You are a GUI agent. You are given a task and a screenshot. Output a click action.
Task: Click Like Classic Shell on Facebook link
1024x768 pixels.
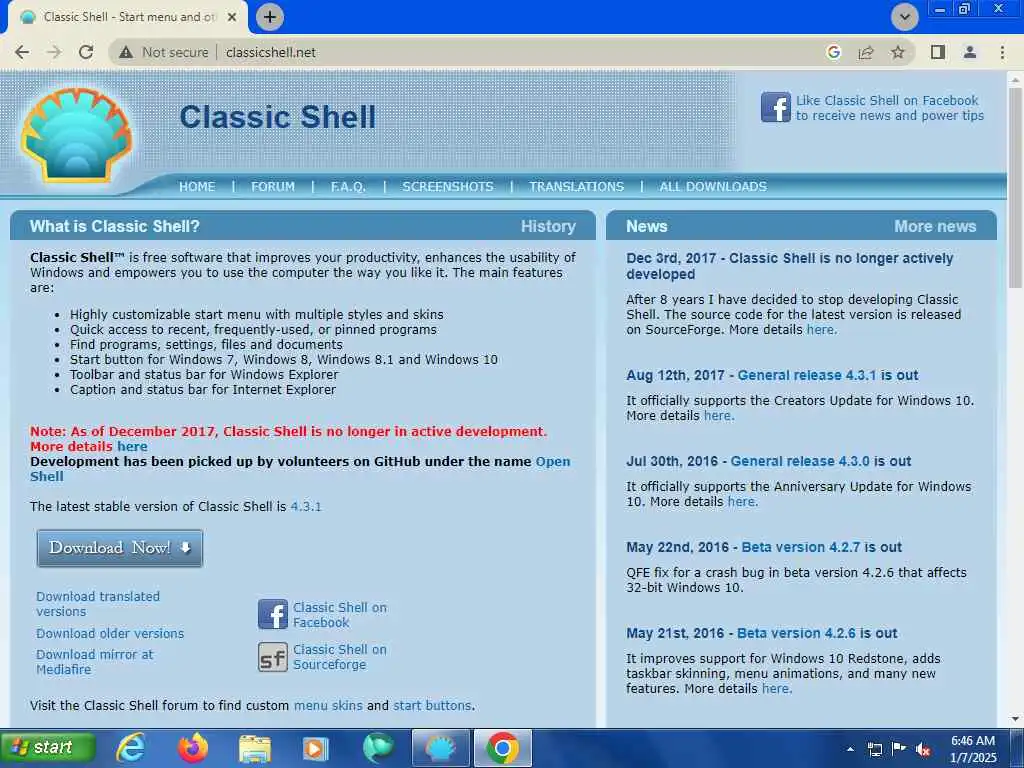[889, 108]
